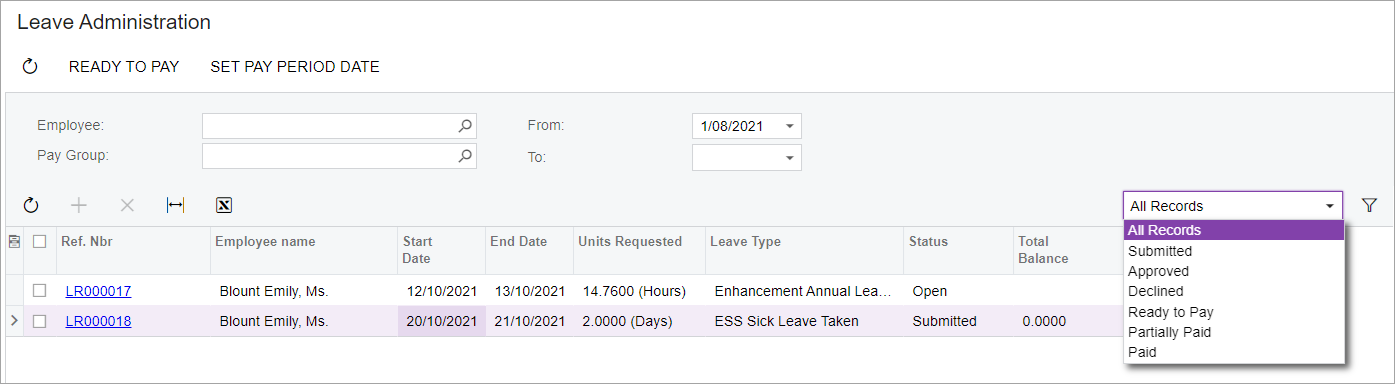Refresh the leave records grid

[x=30, y=205]
